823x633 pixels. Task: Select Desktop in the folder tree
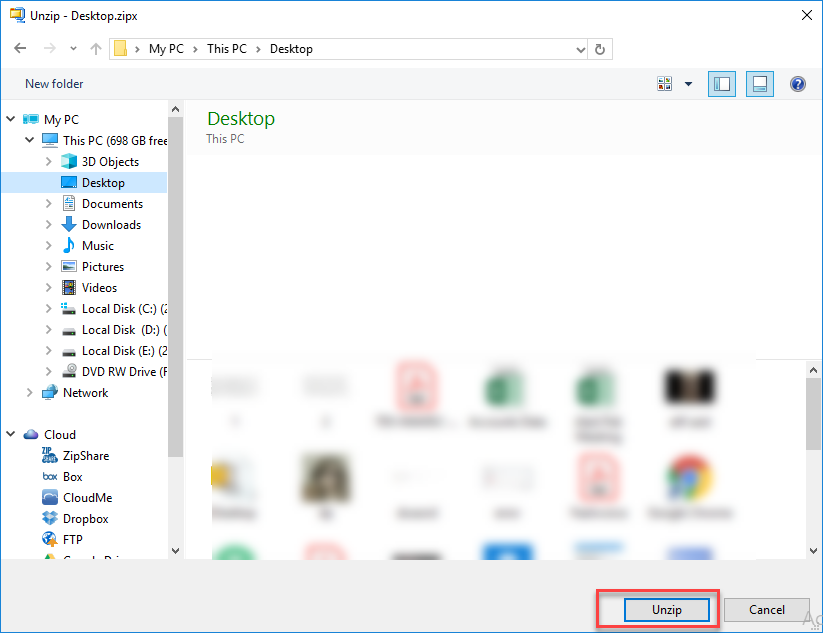point(103,183)
